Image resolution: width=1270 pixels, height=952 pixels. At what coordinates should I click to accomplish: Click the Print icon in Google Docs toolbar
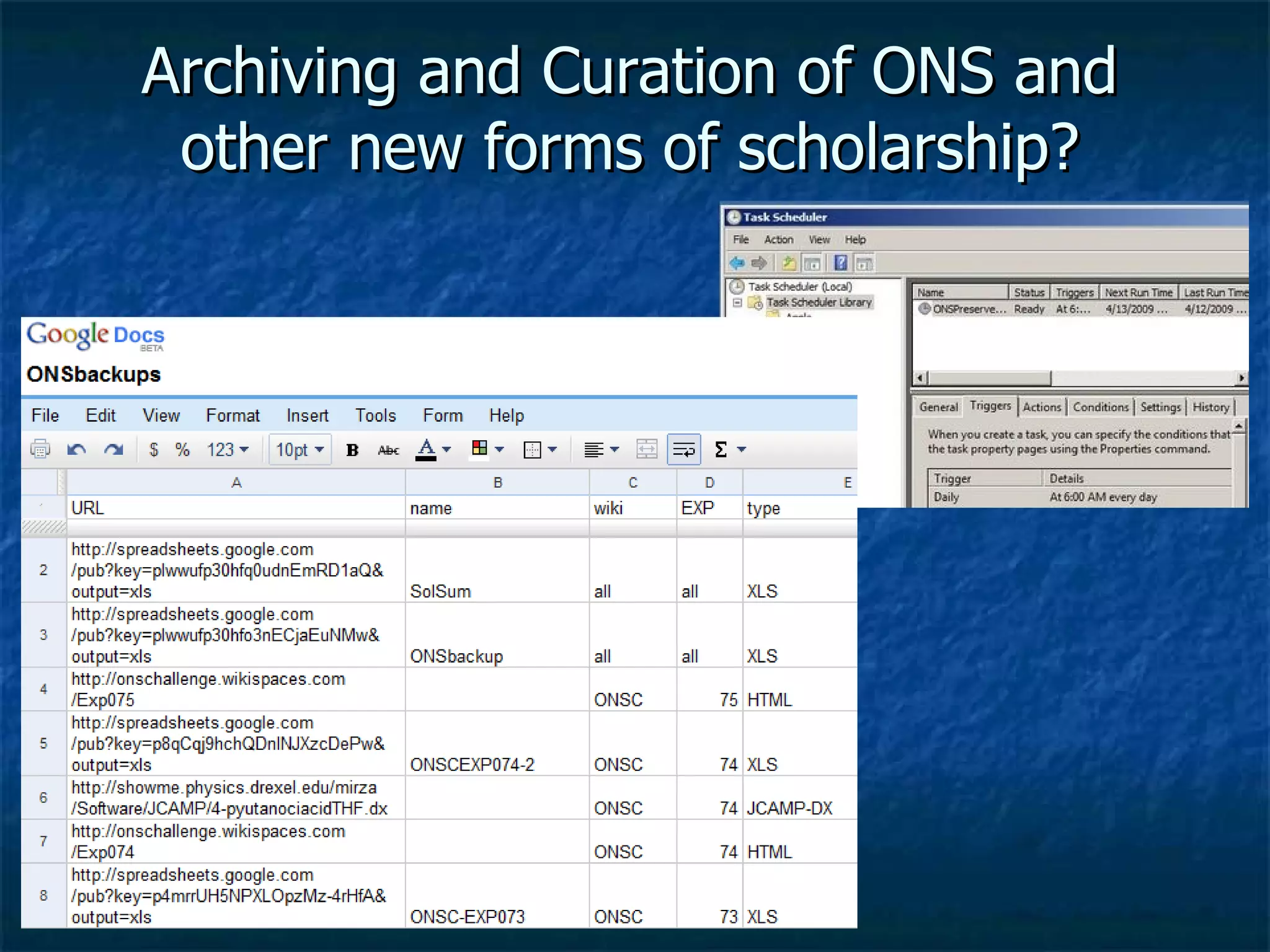click(x=40, y=449)
